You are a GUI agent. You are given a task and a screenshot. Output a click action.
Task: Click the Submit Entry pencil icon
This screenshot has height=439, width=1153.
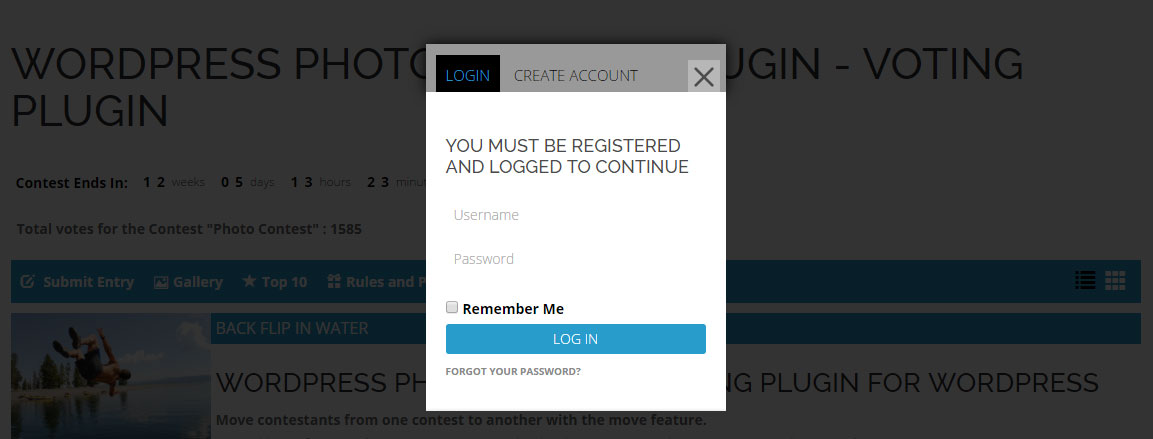(x=28, y=282)
